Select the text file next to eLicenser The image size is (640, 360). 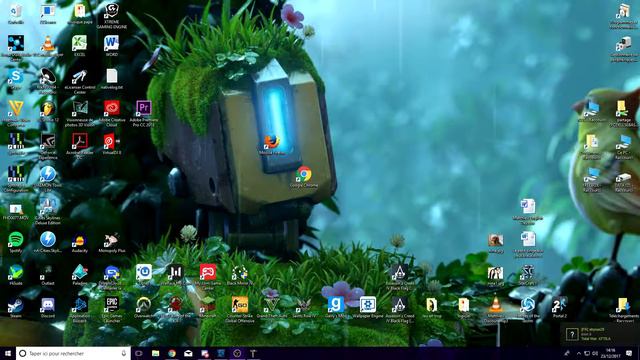[x=111, y=79]
